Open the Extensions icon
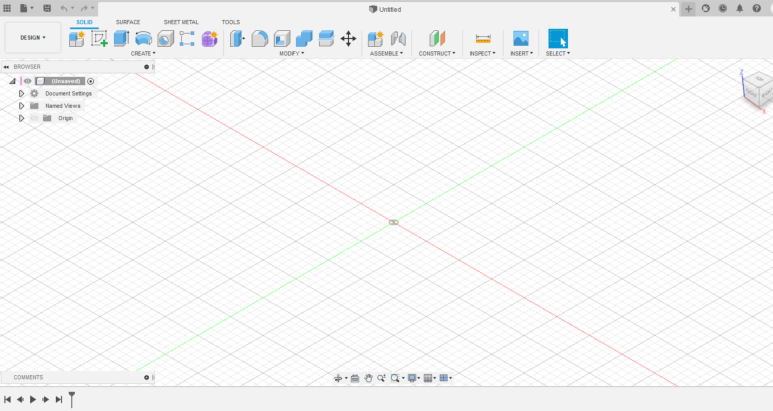 [706, 8]
